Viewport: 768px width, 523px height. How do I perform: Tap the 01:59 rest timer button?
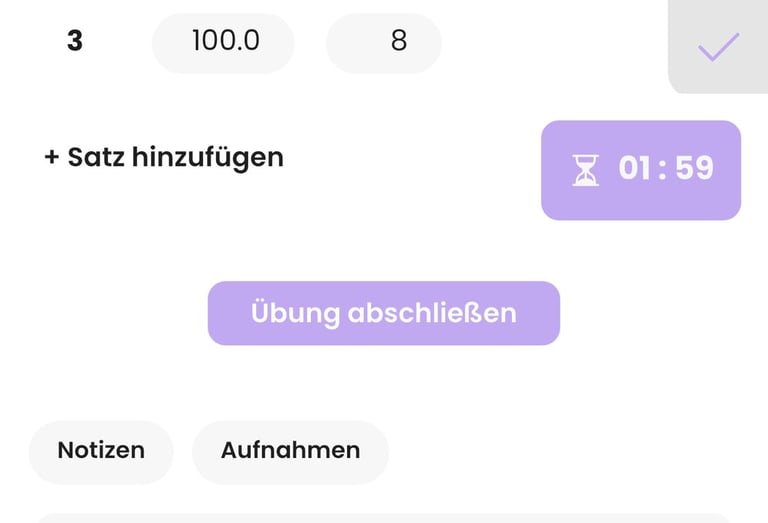tap(641, 170)
